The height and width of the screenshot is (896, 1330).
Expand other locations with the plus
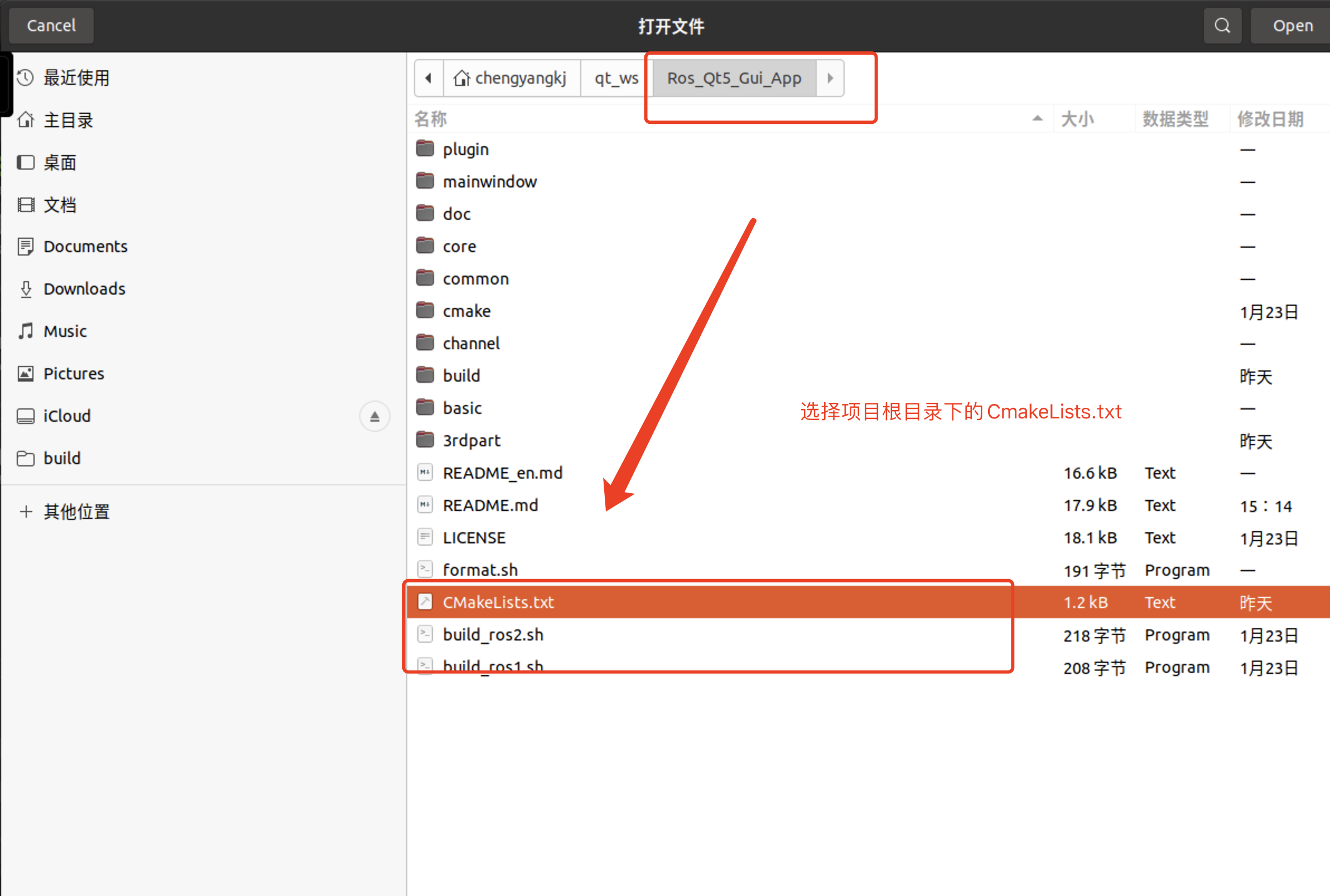(26, 512)
